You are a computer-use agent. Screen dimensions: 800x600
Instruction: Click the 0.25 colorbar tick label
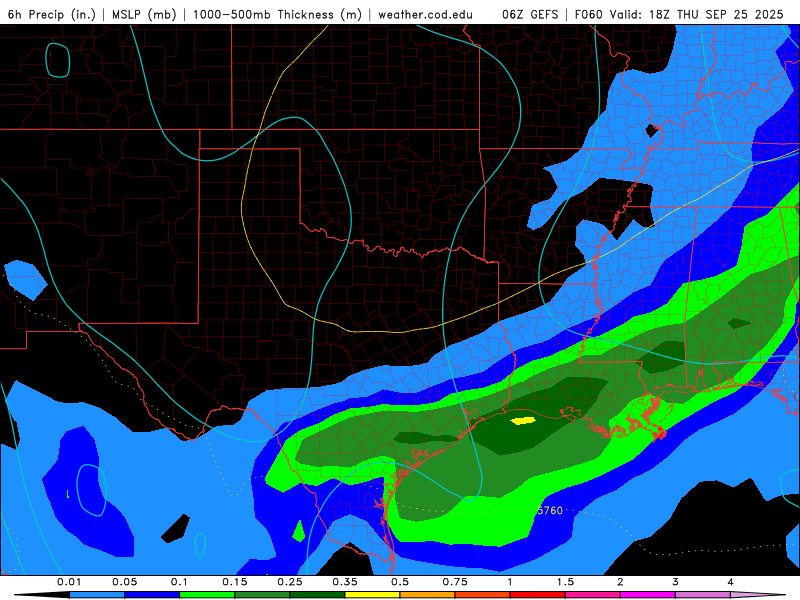pos(290,582)
